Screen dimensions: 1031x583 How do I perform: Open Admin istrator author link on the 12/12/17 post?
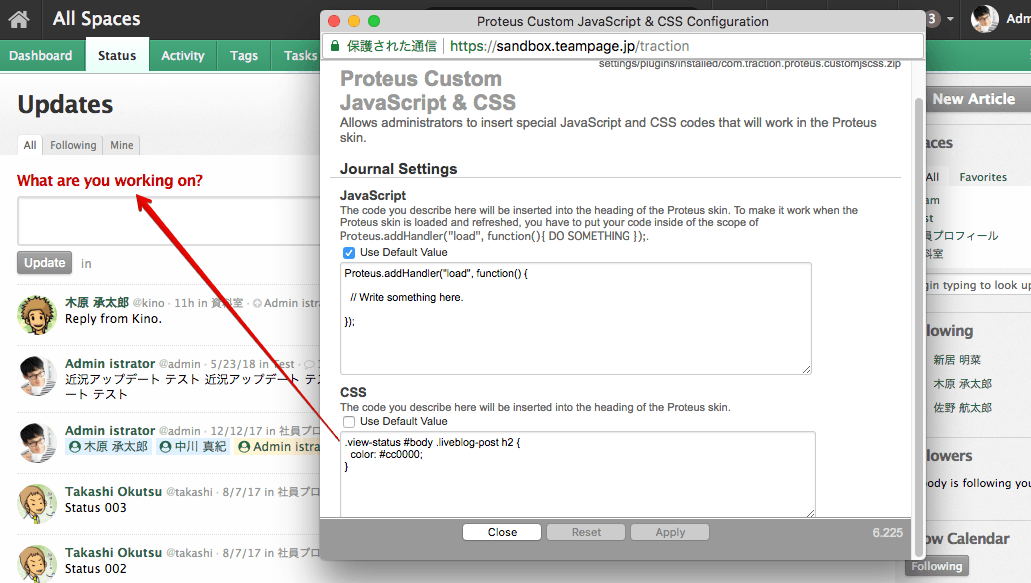(110, 431)
